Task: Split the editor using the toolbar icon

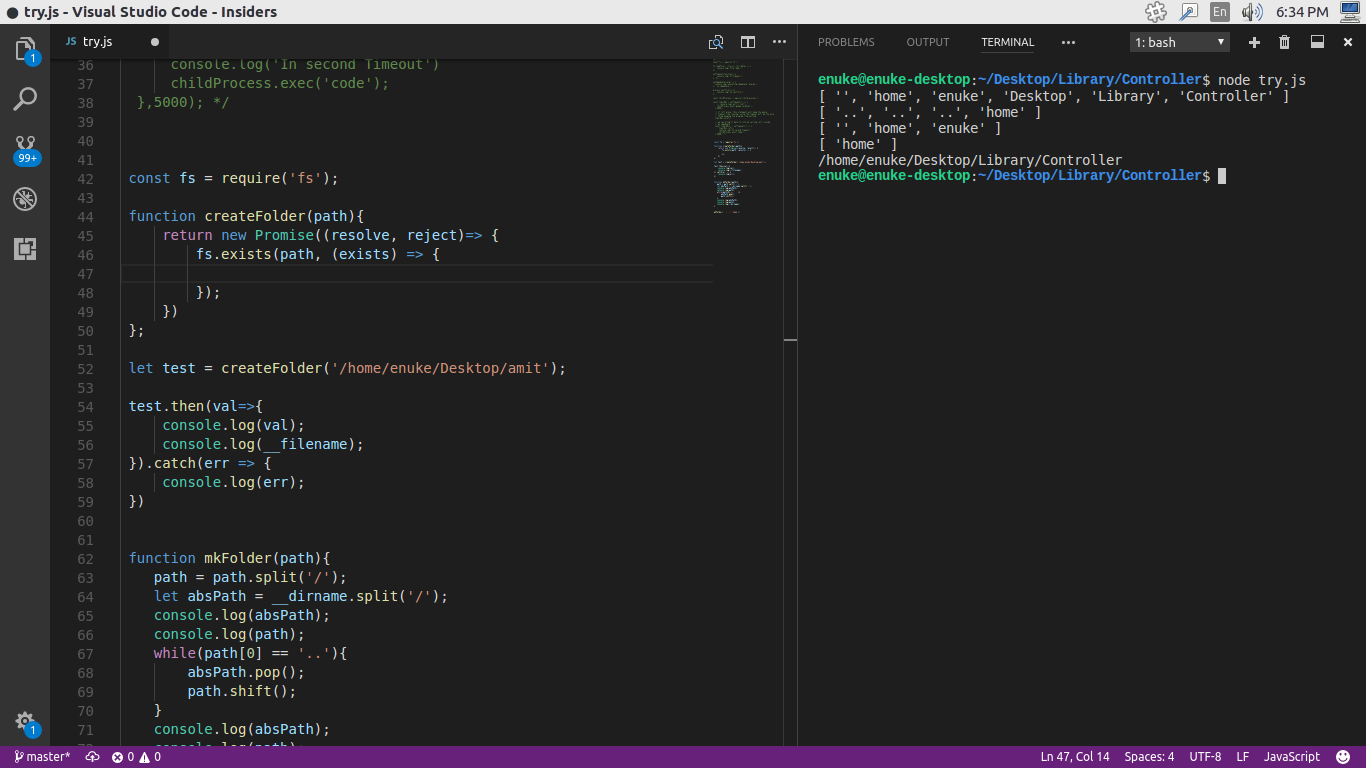Action: 747,43
